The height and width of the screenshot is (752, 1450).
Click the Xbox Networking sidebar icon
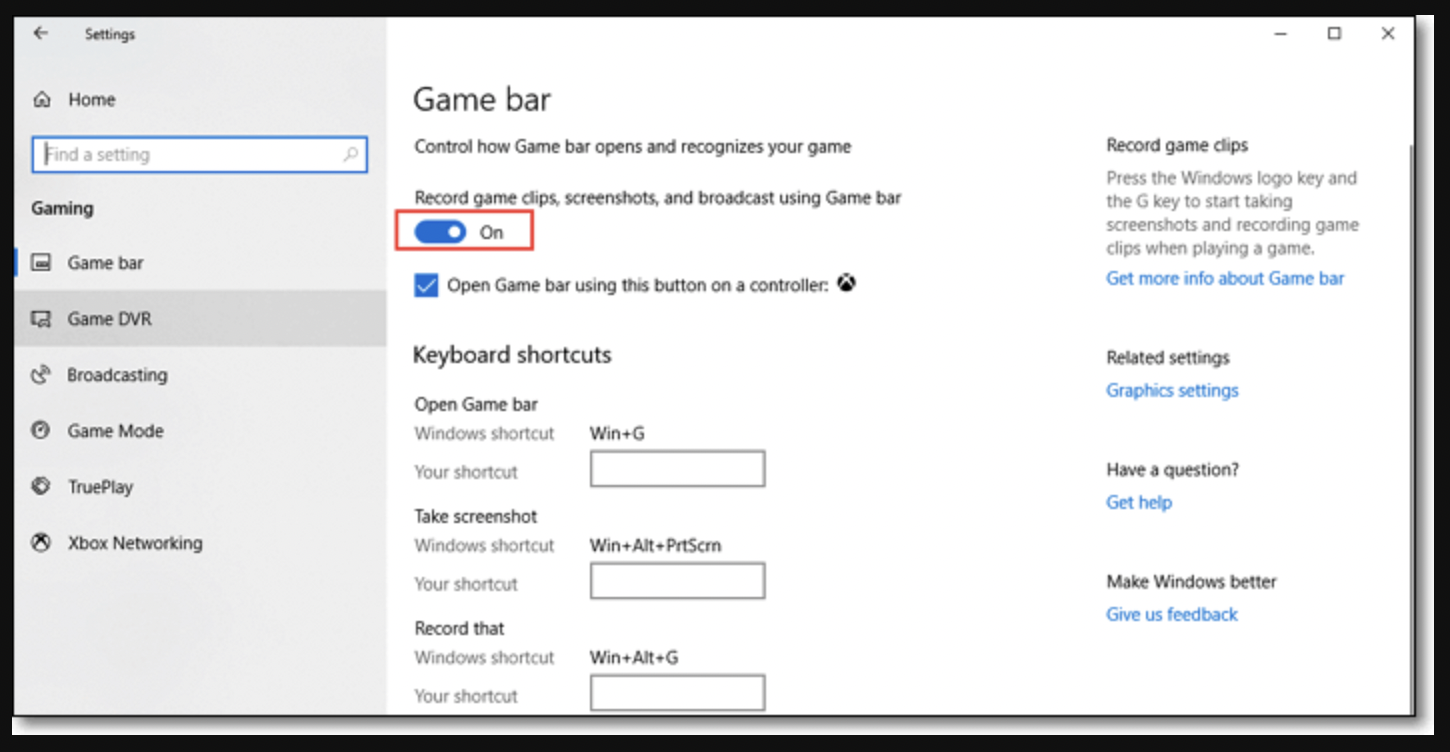42,543
